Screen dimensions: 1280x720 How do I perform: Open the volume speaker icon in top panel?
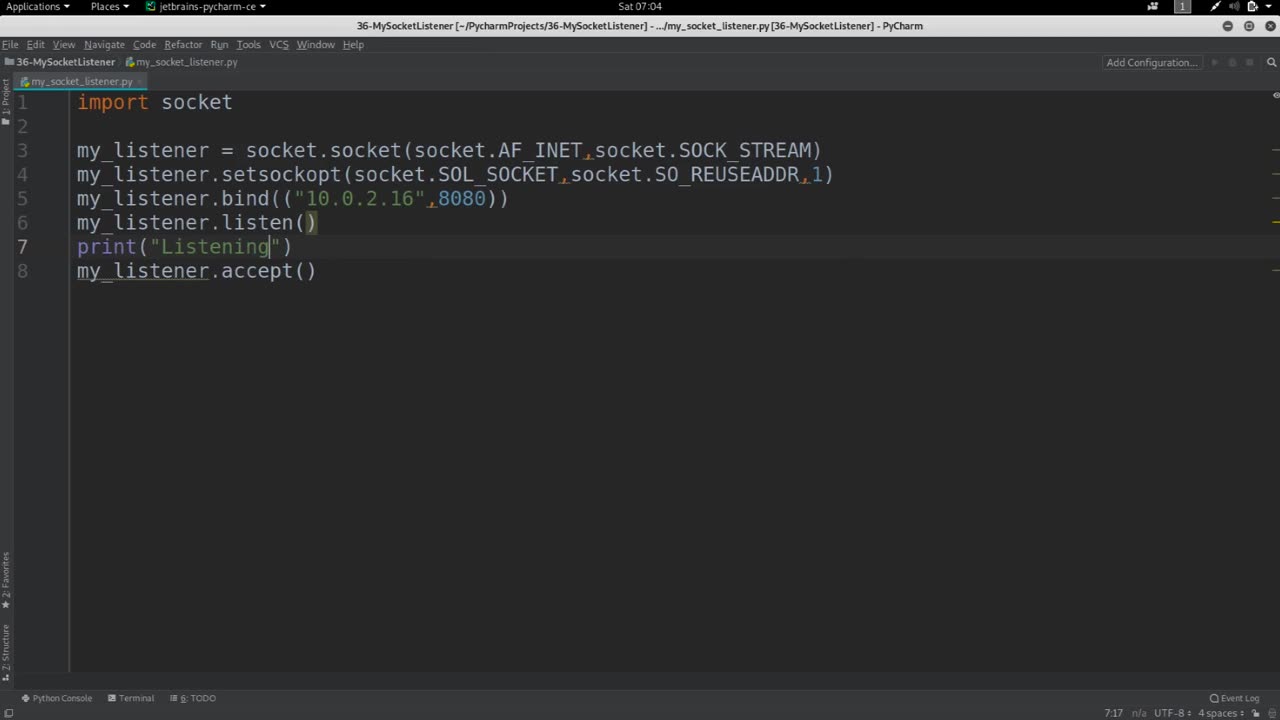coord(1233,6)
